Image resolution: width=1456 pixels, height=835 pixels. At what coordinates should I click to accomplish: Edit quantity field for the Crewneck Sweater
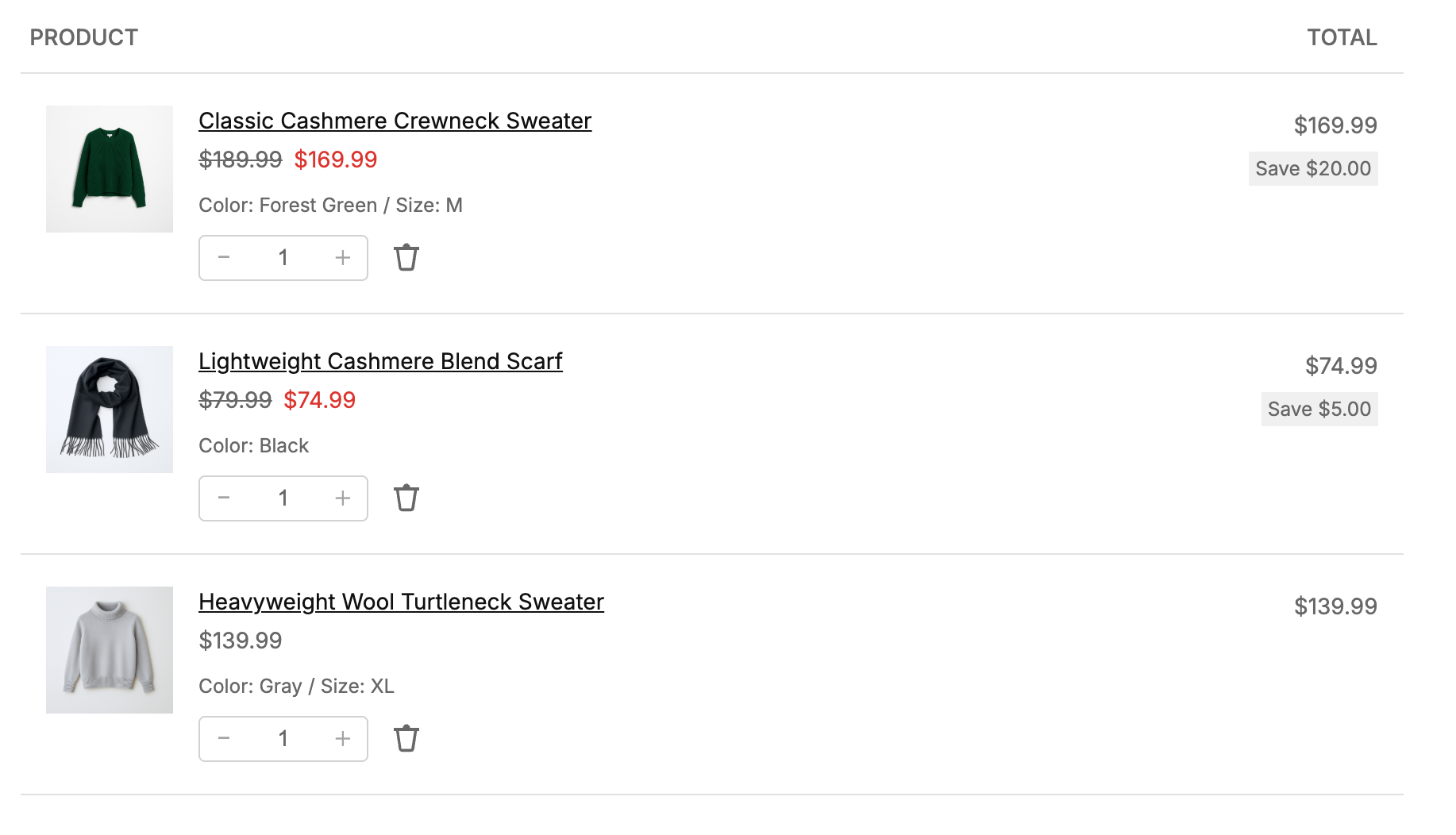pyautogui.click(x=283, y=257)
